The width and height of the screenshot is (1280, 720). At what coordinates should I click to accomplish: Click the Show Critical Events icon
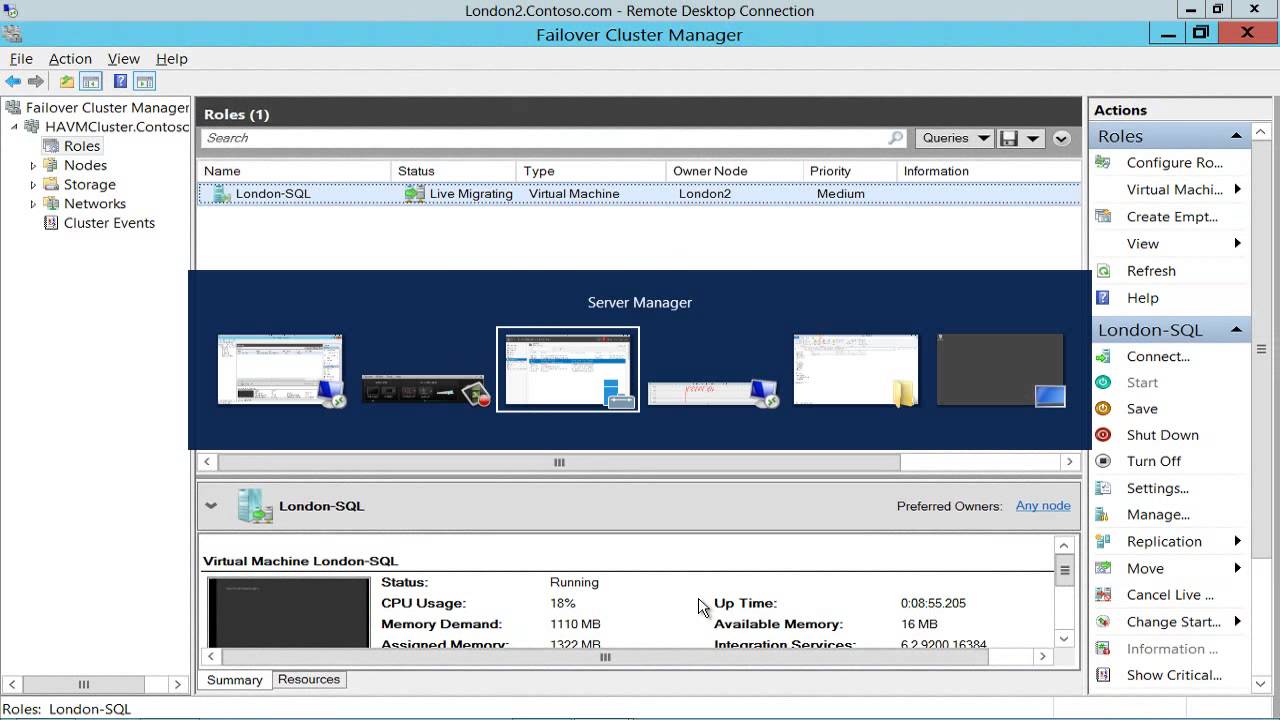[1103, 675]
